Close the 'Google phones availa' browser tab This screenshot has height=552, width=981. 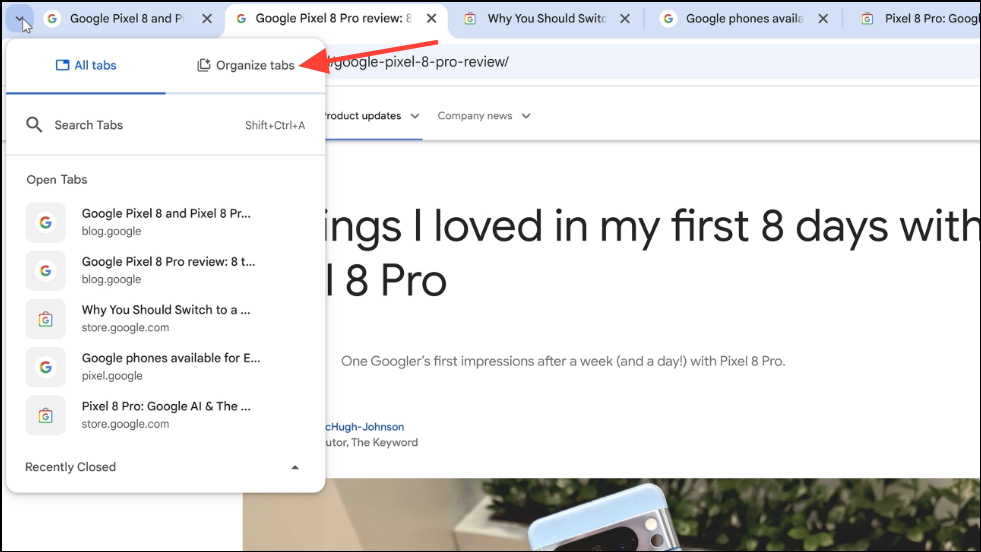(x=825, y=19)
